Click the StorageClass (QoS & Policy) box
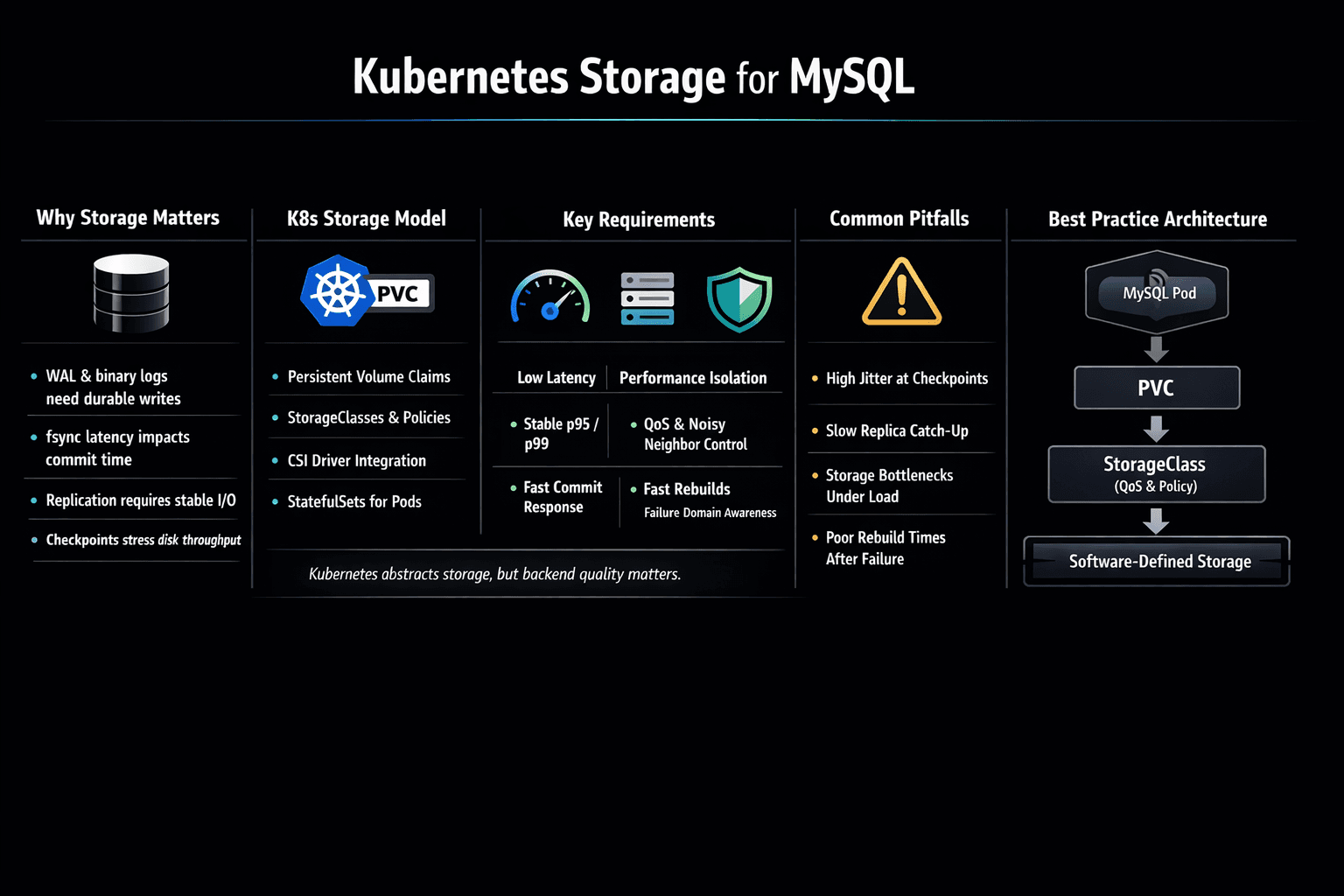1344x896 pixels. pyautogui.click(x=1157, y=473)
